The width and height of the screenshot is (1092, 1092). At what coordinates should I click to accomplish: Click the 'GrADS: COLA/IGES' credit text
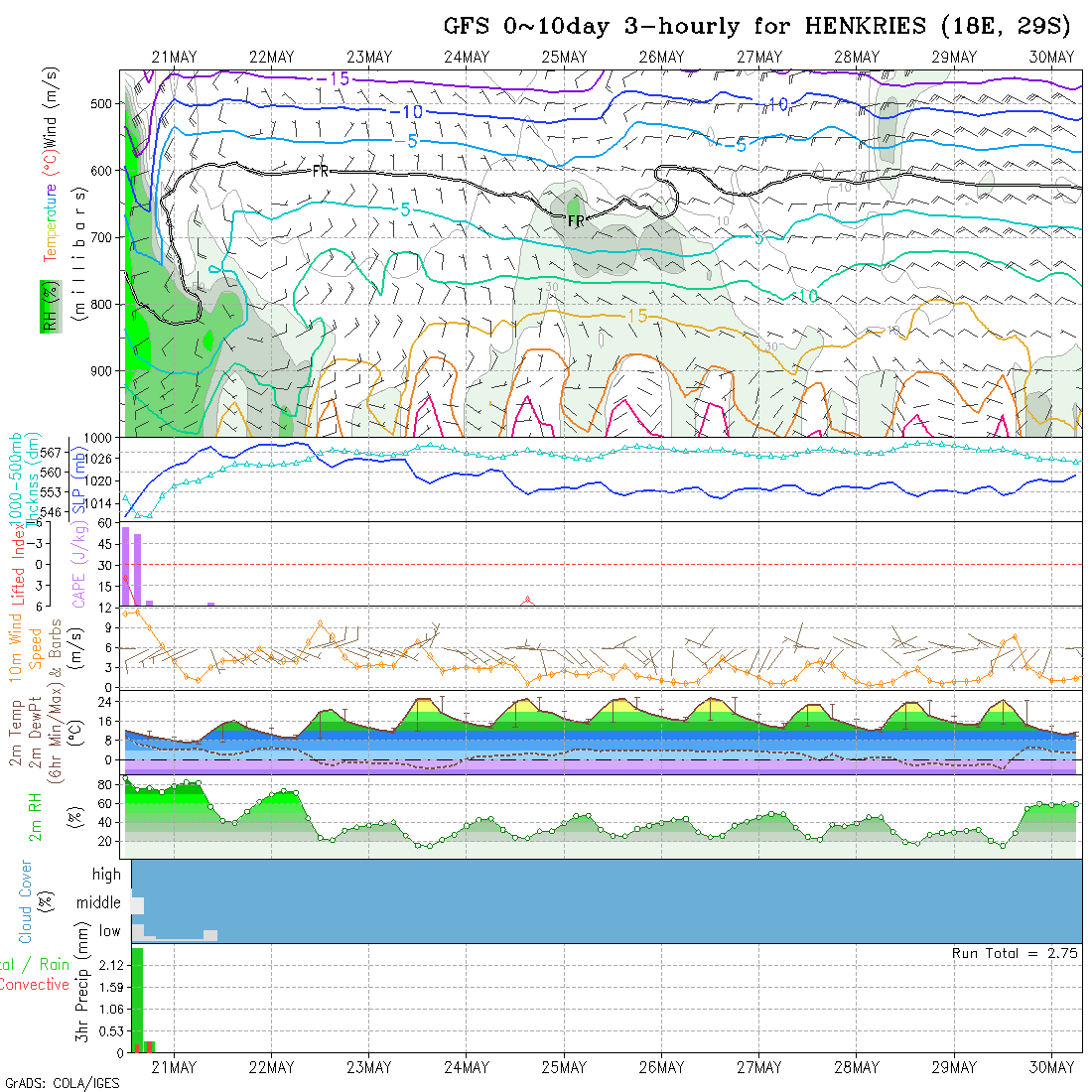(x=62, y=1083)
